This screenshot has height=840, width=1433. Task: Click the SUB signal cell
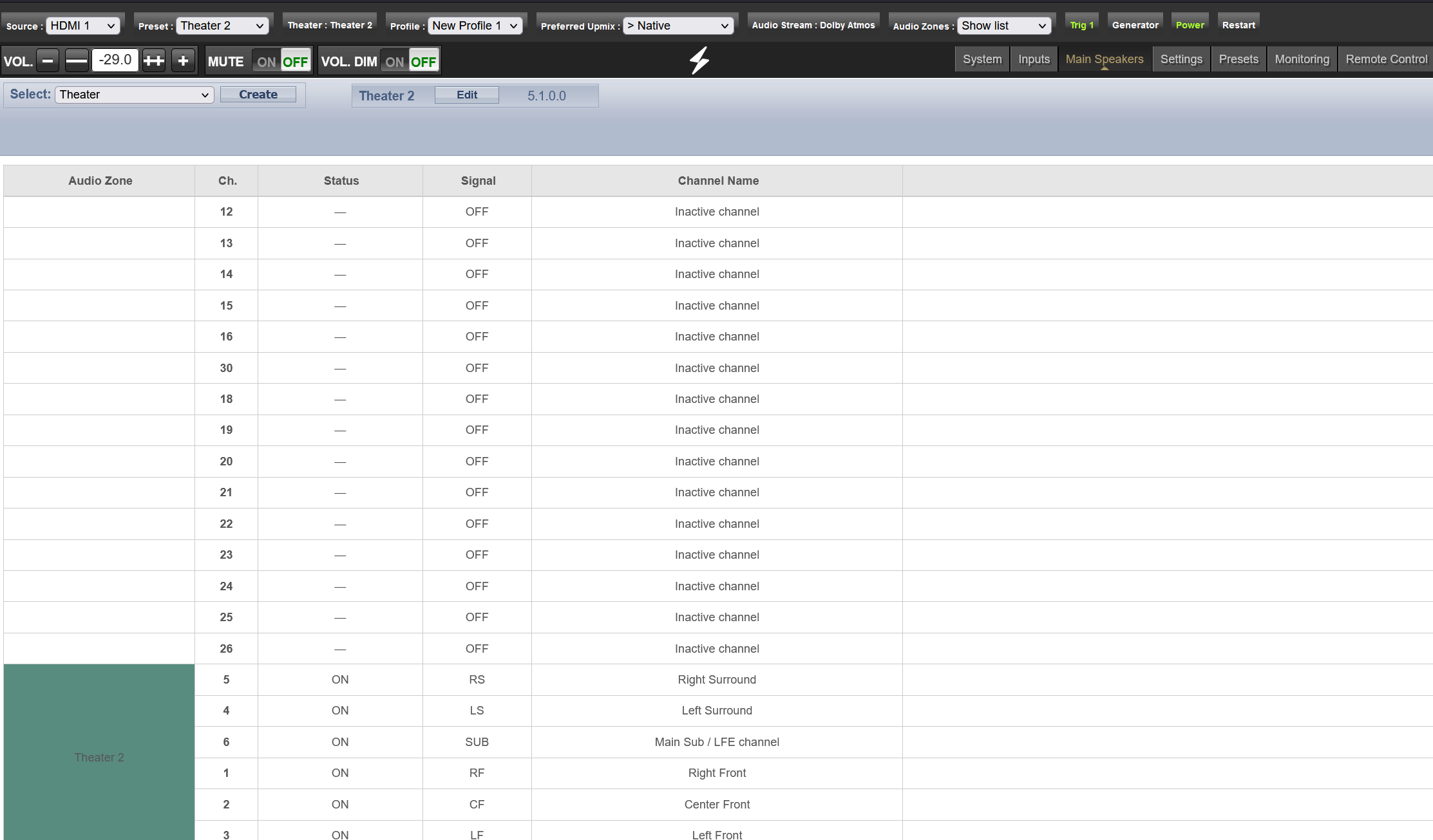477,742
